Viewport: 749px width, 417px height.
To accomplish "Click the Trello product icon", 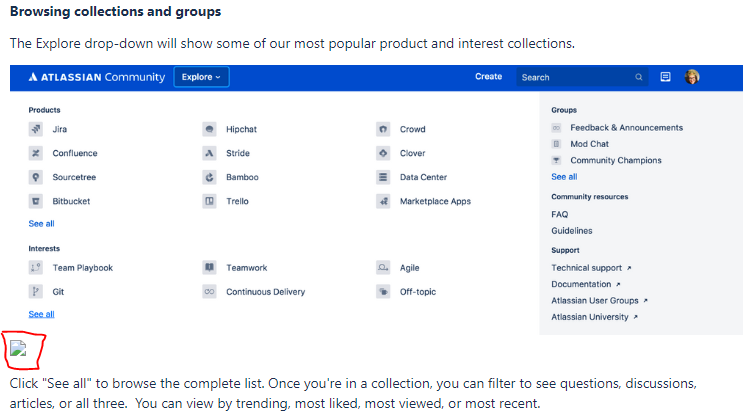I will click(x=209, y=201).
